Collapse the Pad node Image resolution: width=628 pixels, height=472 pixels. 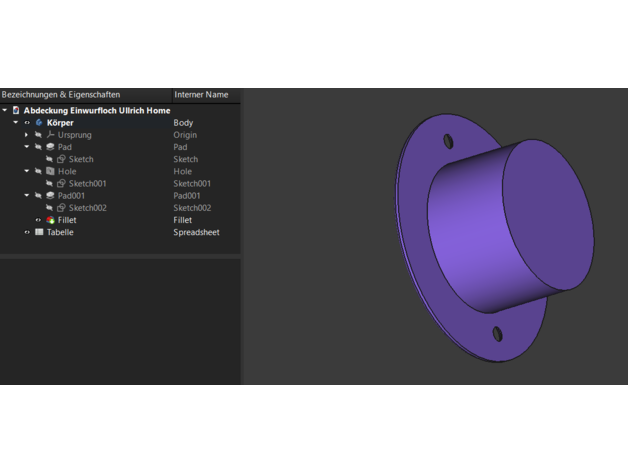tap(27, 147)
